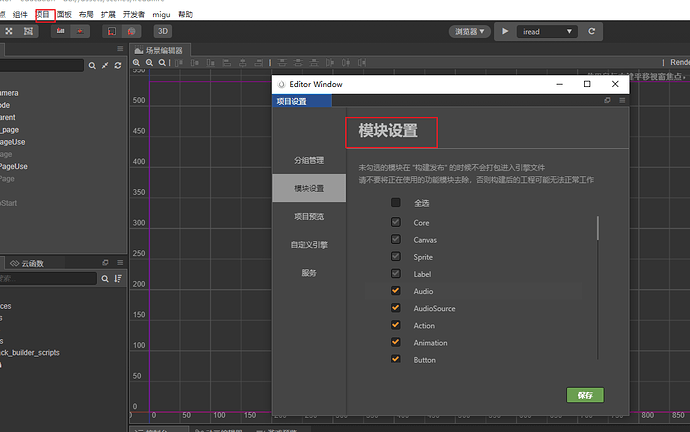Toggle the Label module checkbox
The image size is (690, 432).
tap(396, 273)
